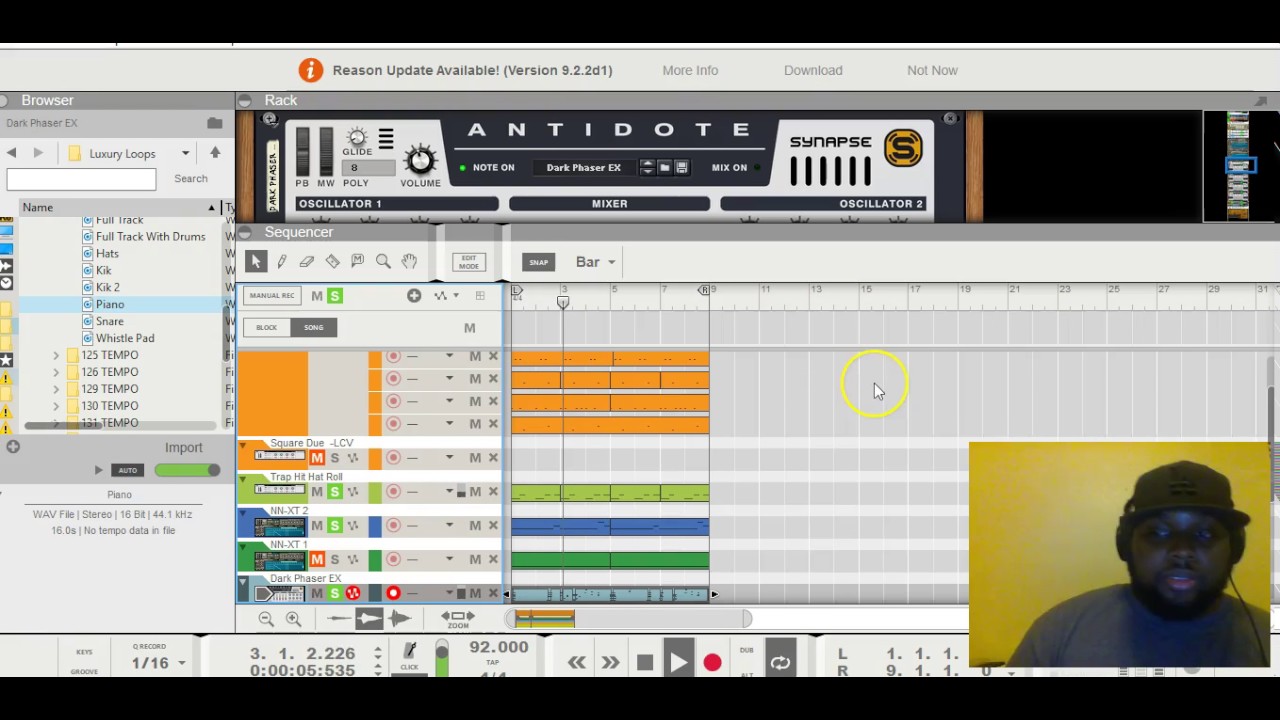Click the Import button in Browser
This screenshot has height=720, width=1280.
coord(184,448)
